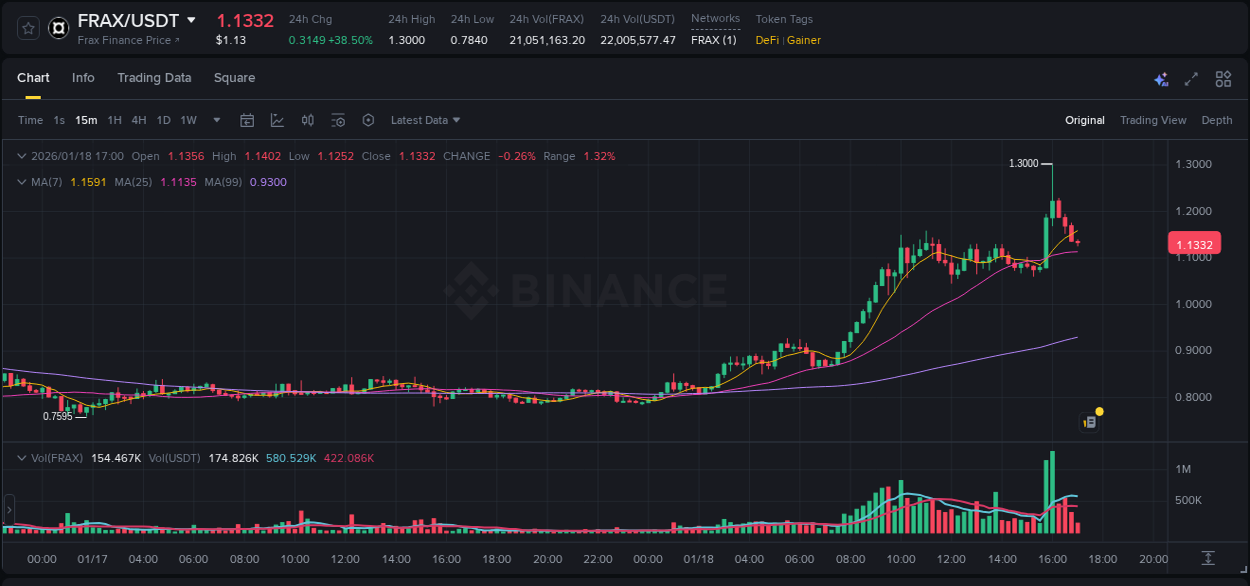The width and height of the screenshot is (1250, 586).
Task: Switch to the Trading Data tab
Action: tap(154, 77)
